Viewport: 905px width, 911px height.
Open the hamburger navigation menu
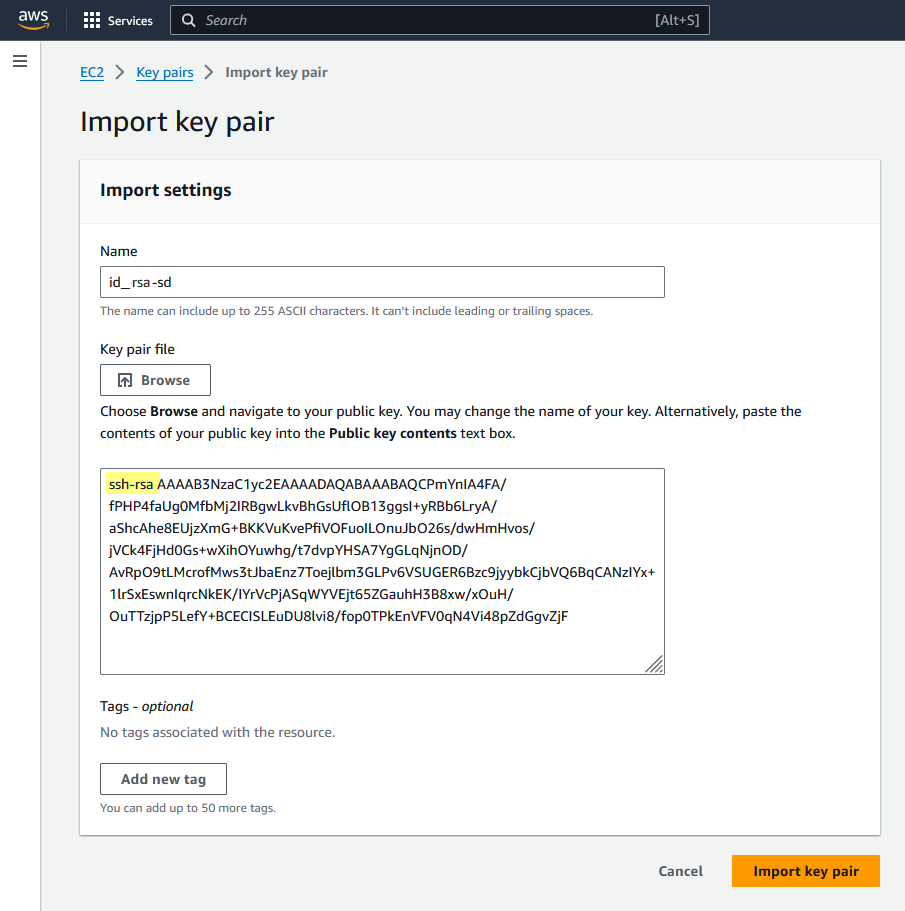point(20,61)
